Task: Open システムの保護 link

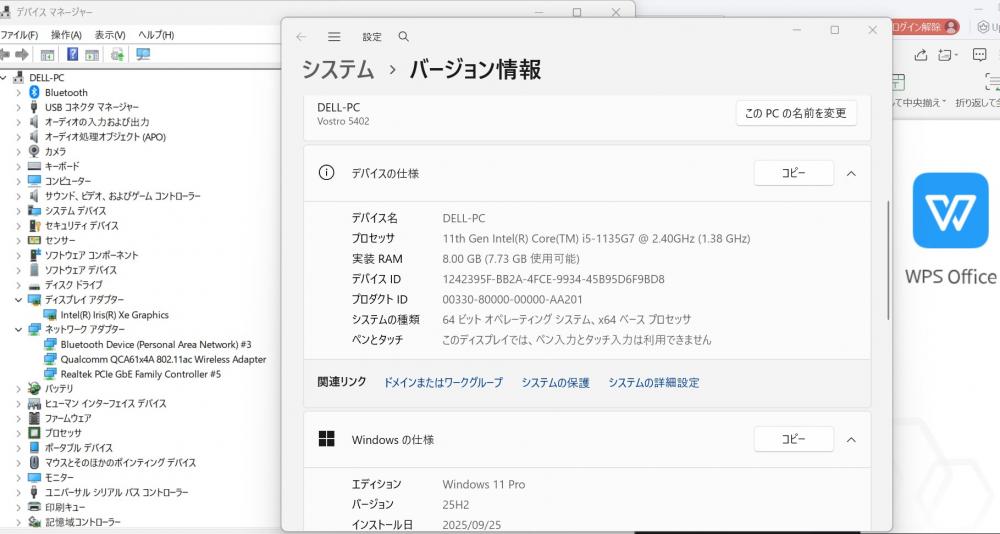Action: click(x=555, y=383)
